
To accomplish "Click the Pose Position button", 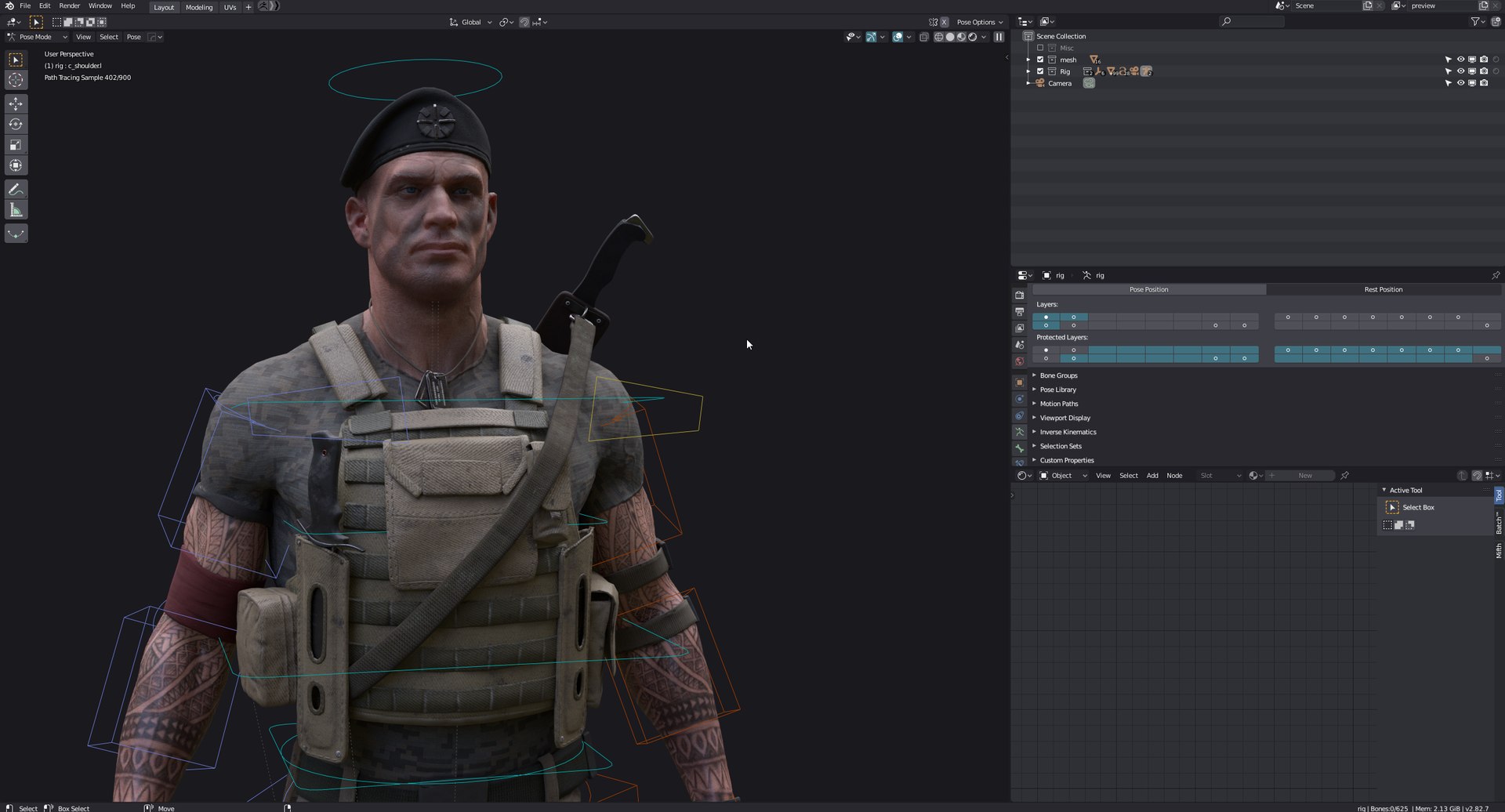I will pyautogui.click(x=1149, y=289).
